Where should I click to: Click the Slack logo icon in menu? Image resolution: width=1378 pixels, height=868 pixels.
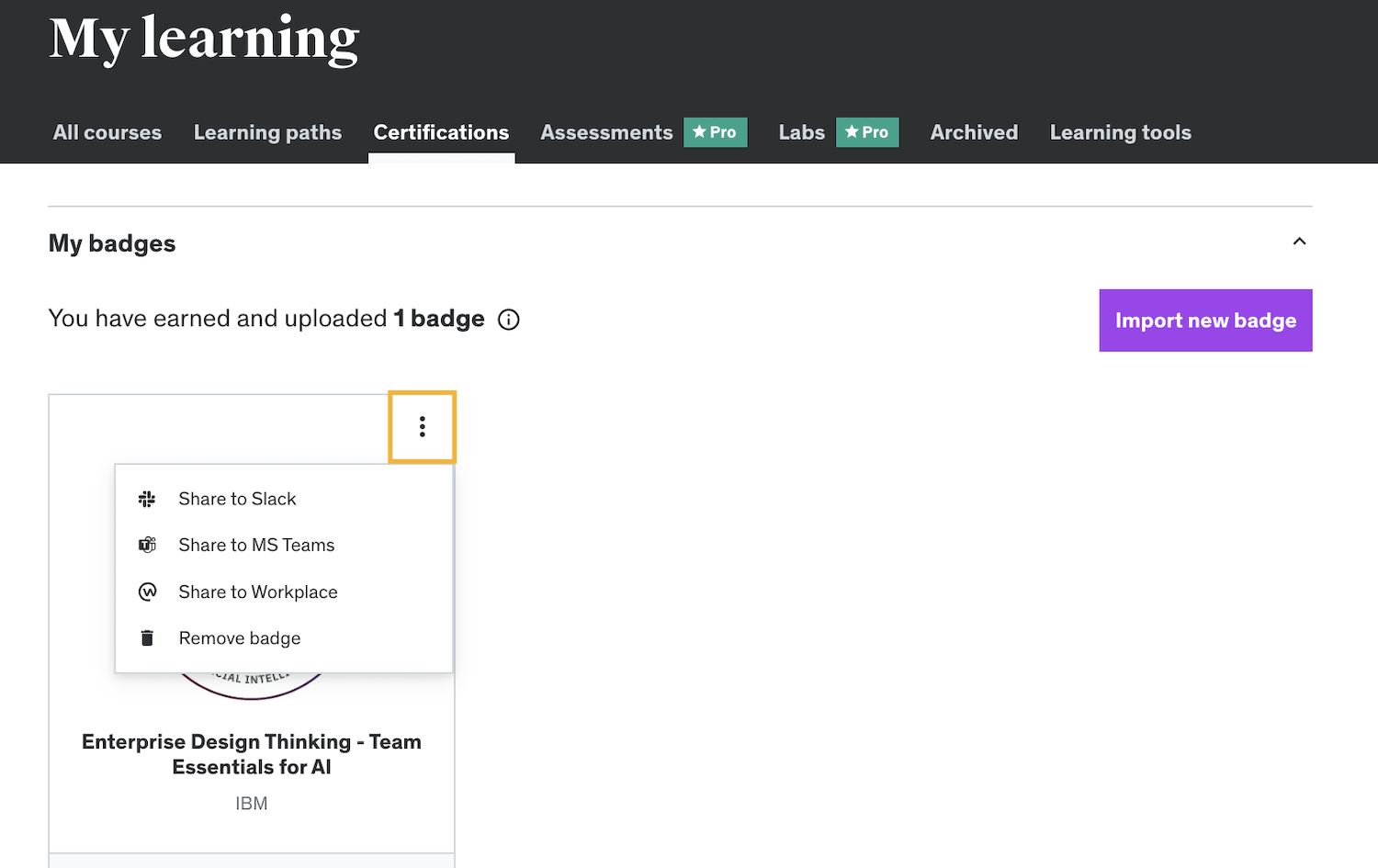(x=147, y=499)
